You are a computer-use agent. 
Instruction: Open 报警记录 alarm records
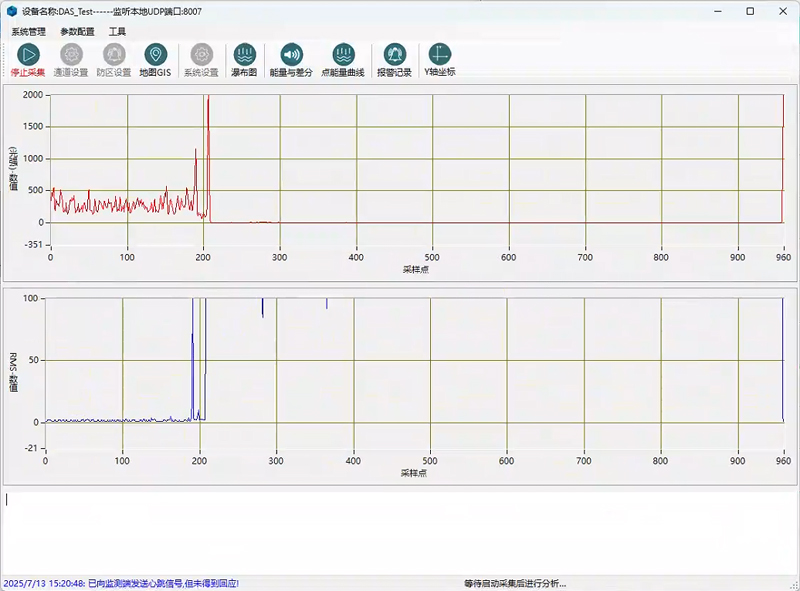[x=394, y=55]
